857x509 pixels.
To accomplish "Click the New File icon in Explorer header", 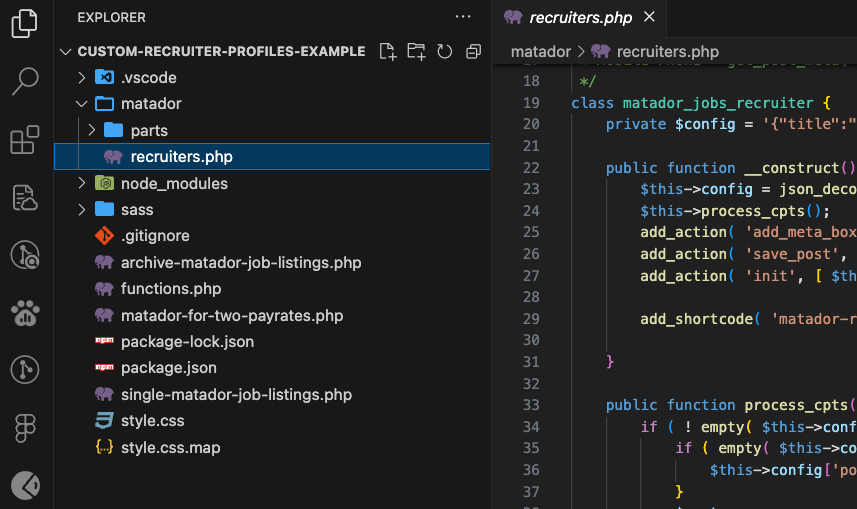I will pos(388,52).
